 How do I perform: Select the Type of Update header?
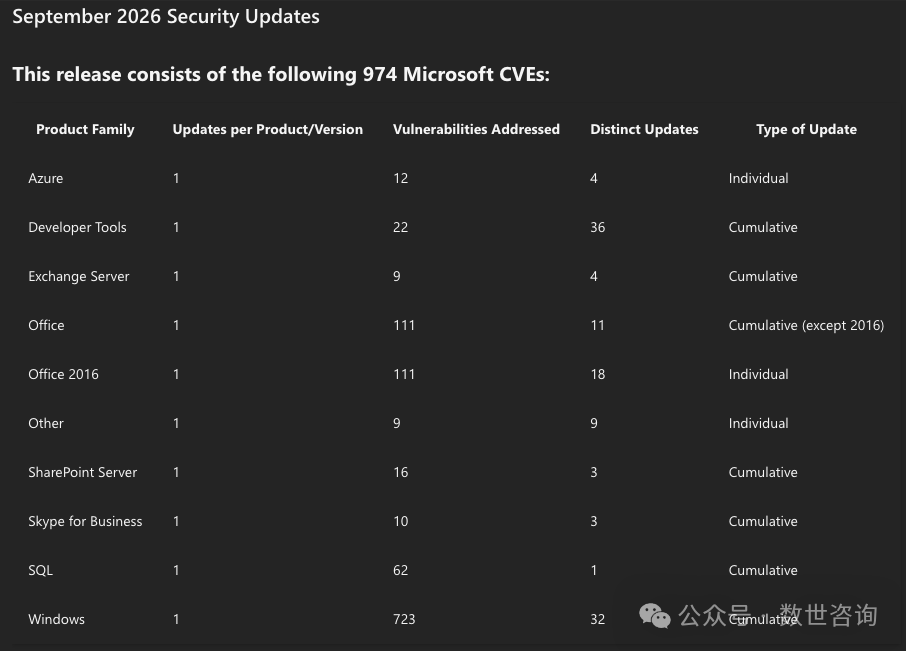pyautogui.click(x=806, y=129)
